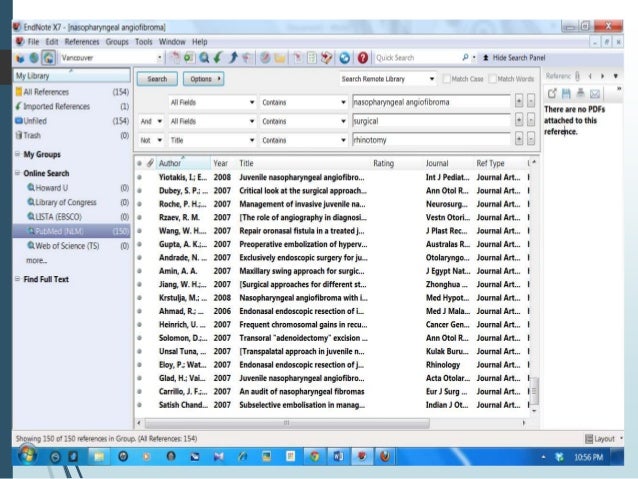Click more... under Online Search
638x479 pixels.
36,260
